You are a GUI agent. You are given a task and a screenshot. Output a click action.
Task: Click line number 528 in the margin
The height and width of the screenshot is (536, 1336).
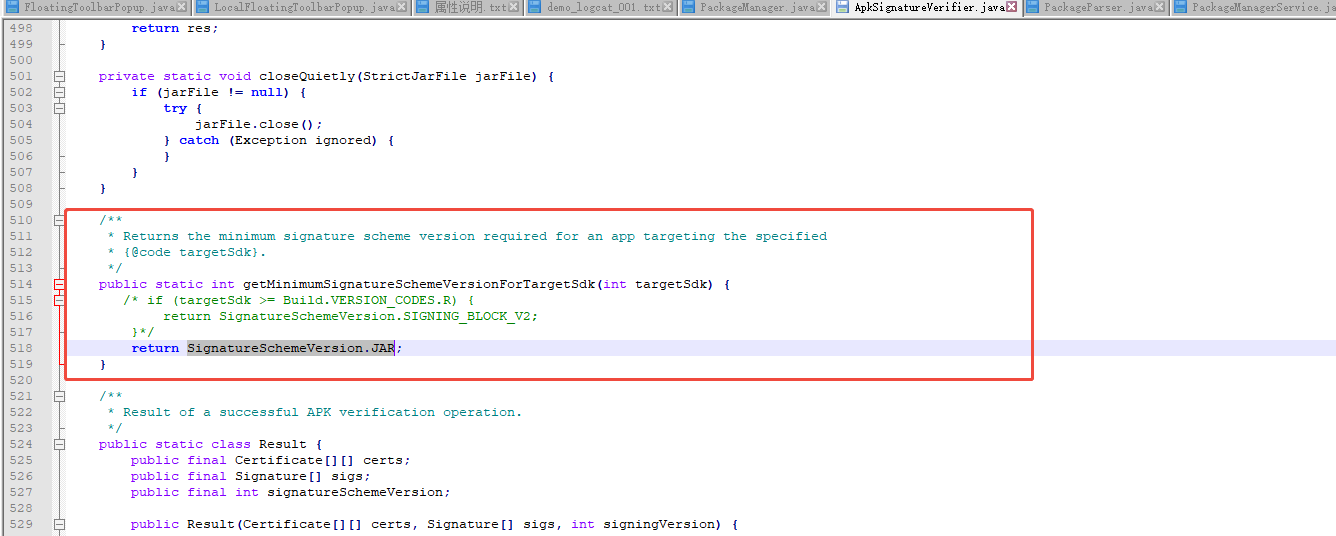21,508
